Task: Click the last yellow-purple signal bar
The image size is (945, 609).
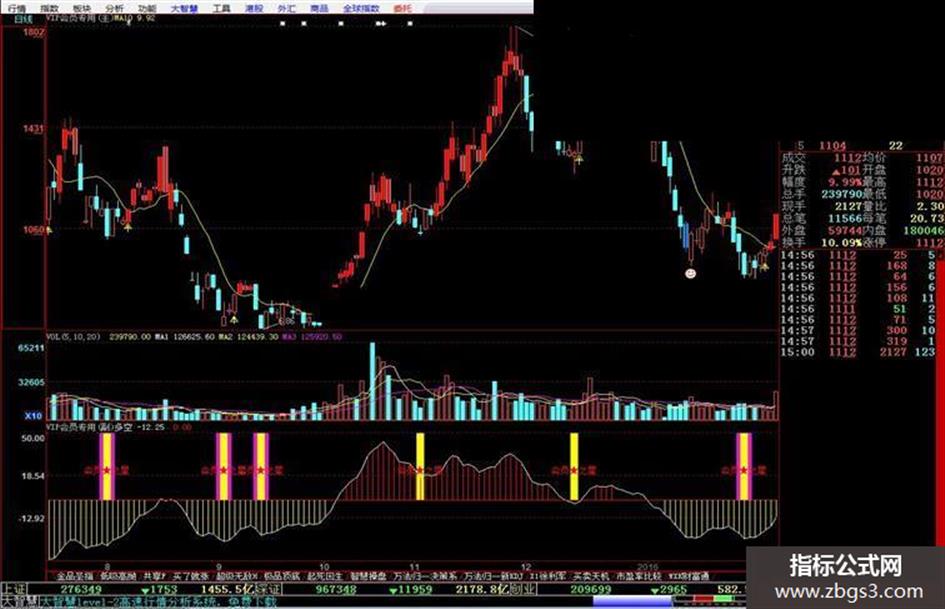Action: tap(744, 467)
